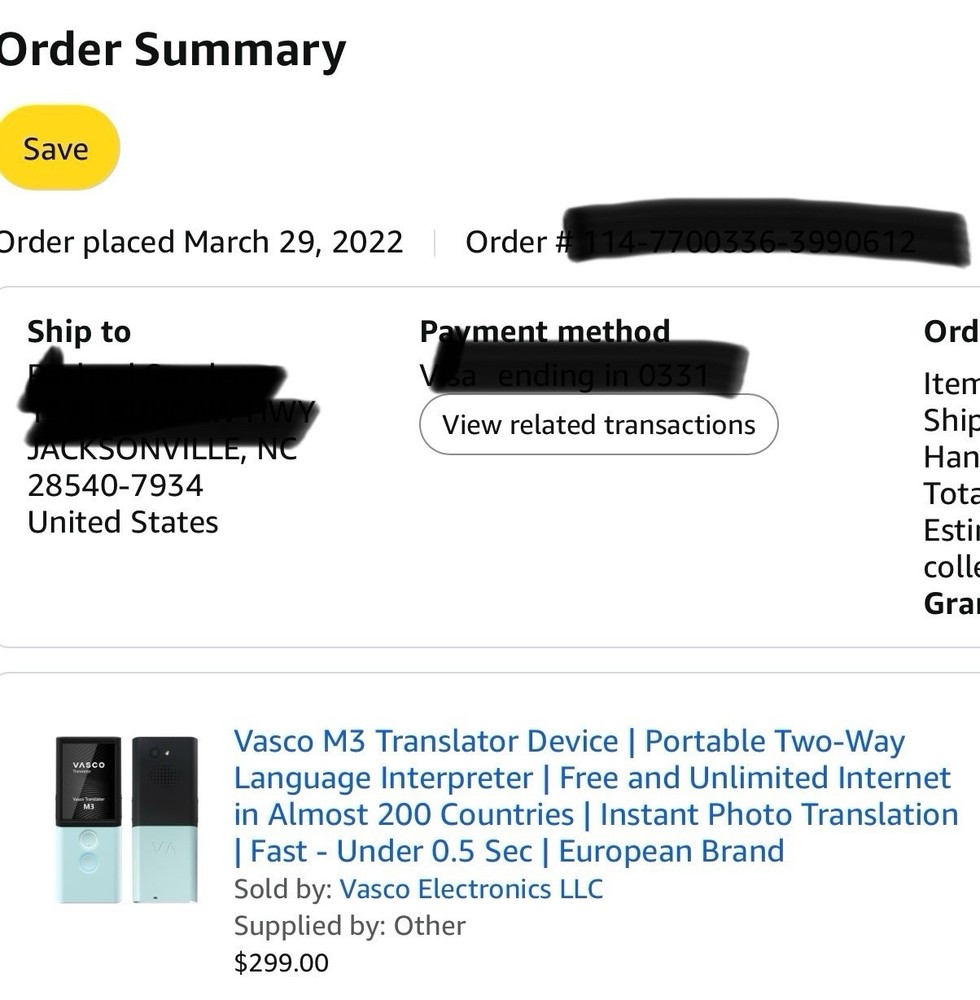Click the back-view Vasco translator product image
Image resolution: width=980 pixels, height=1000 pixels.
coord(165,819)
